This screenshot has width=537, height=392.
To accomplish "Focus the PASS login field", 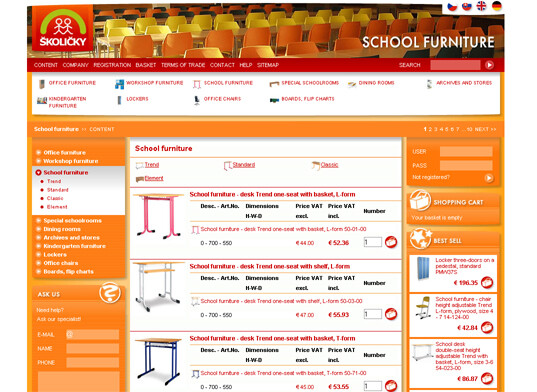I will (466, 165).
